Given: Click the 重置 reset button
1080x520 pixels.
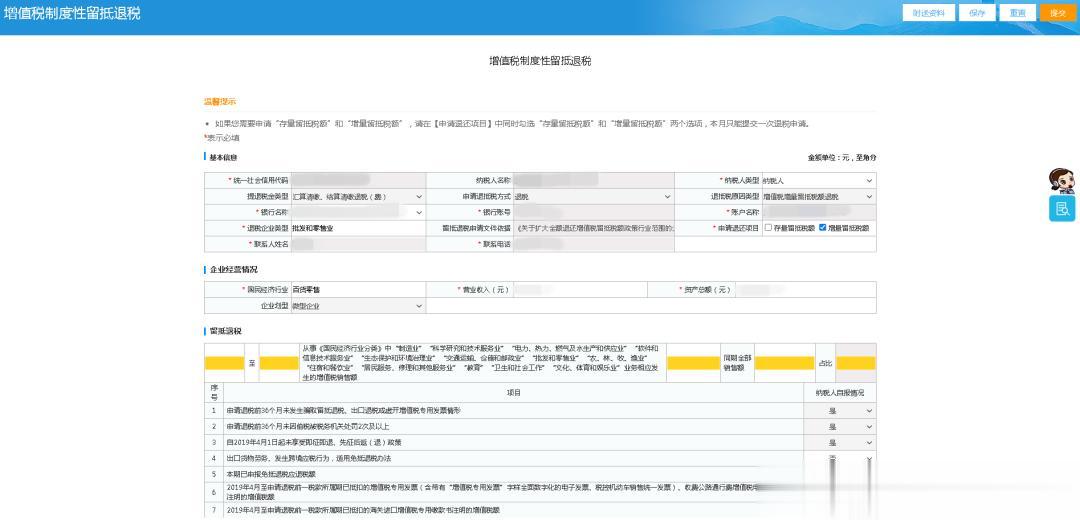Looking at the screenshot, I should [1017, 13].
